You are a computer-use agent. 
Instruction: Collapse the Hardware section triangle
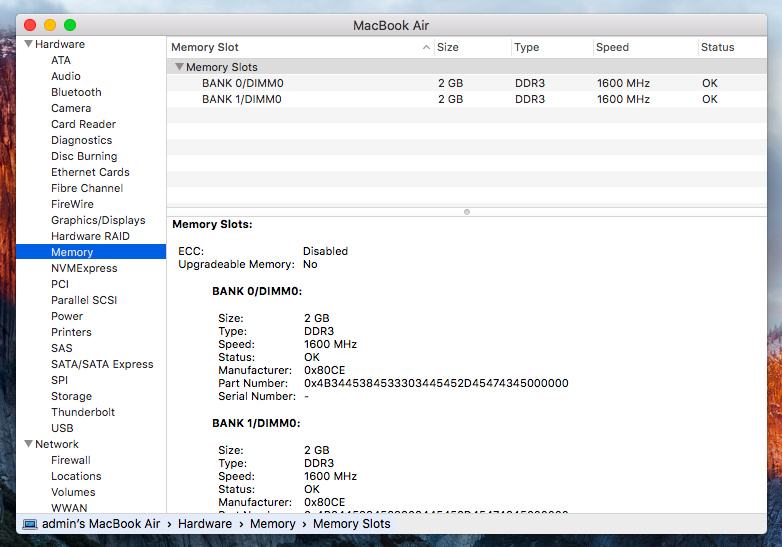tap(29, 44)
